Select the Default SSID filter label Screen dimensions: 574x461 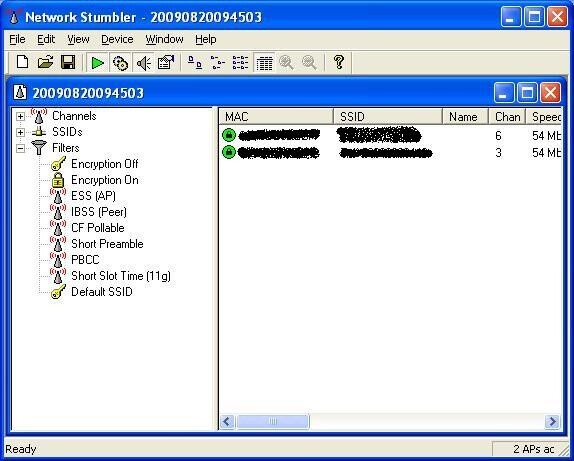click(102, 292)
